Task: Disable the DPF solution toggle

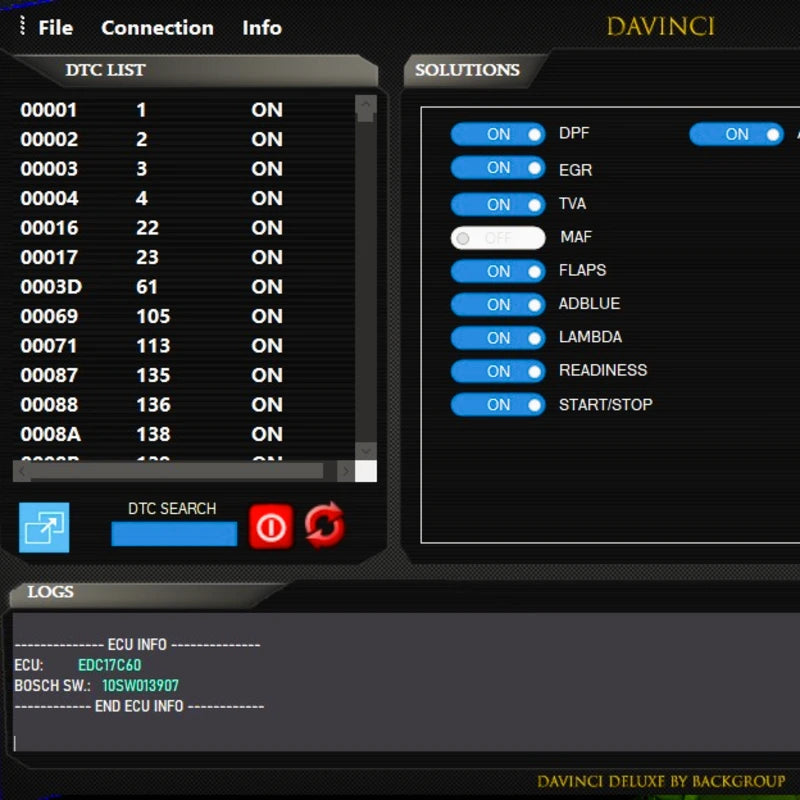Action: (498, 134)
